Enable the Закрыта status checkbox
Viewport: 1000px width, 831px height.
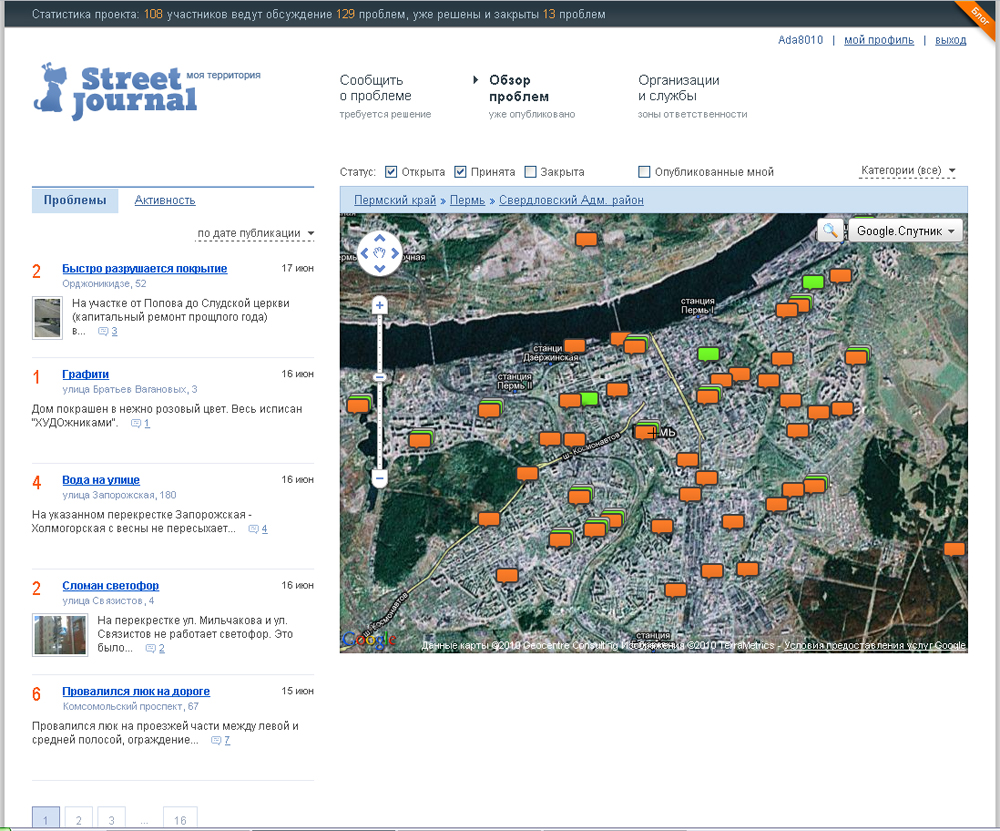click(531, 172)
